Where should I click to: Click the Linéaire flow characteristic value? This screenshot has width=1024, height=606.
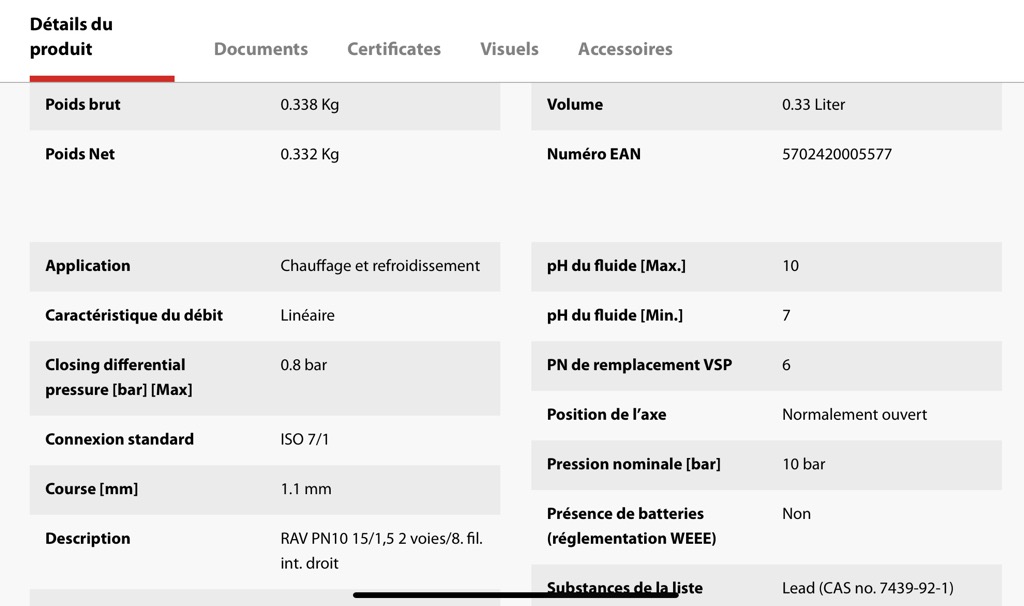pos(307,315)
